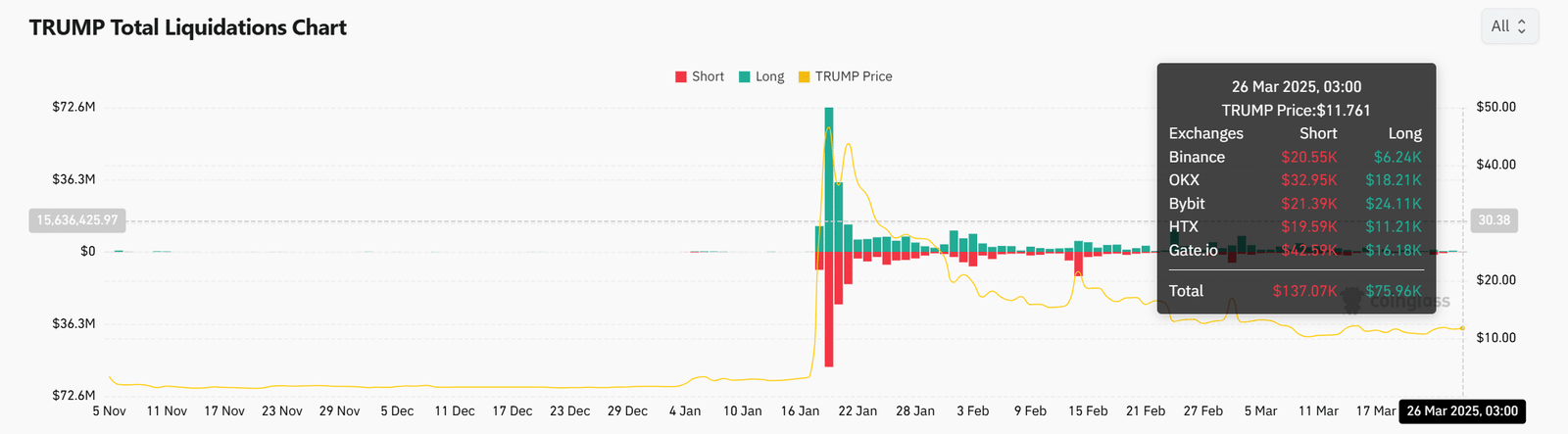Click the Total row in the tooltip
The height and width of the screenshot is (434, 1568).
(x=1295, y=291)
